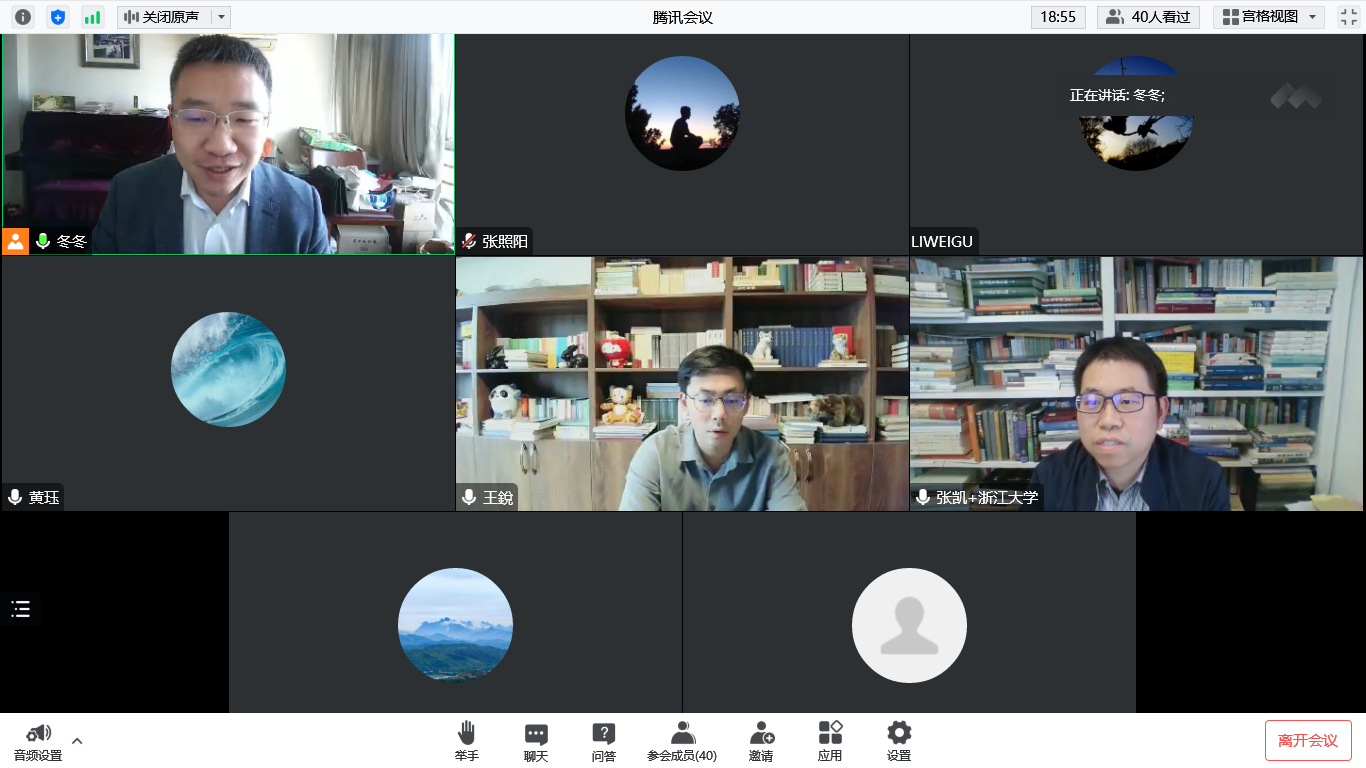Image resolution: width=1366 pixels, height=768 pixels.
Task: Expand audio options chevron beside 音频设置
Action: (x=77, y=741)
